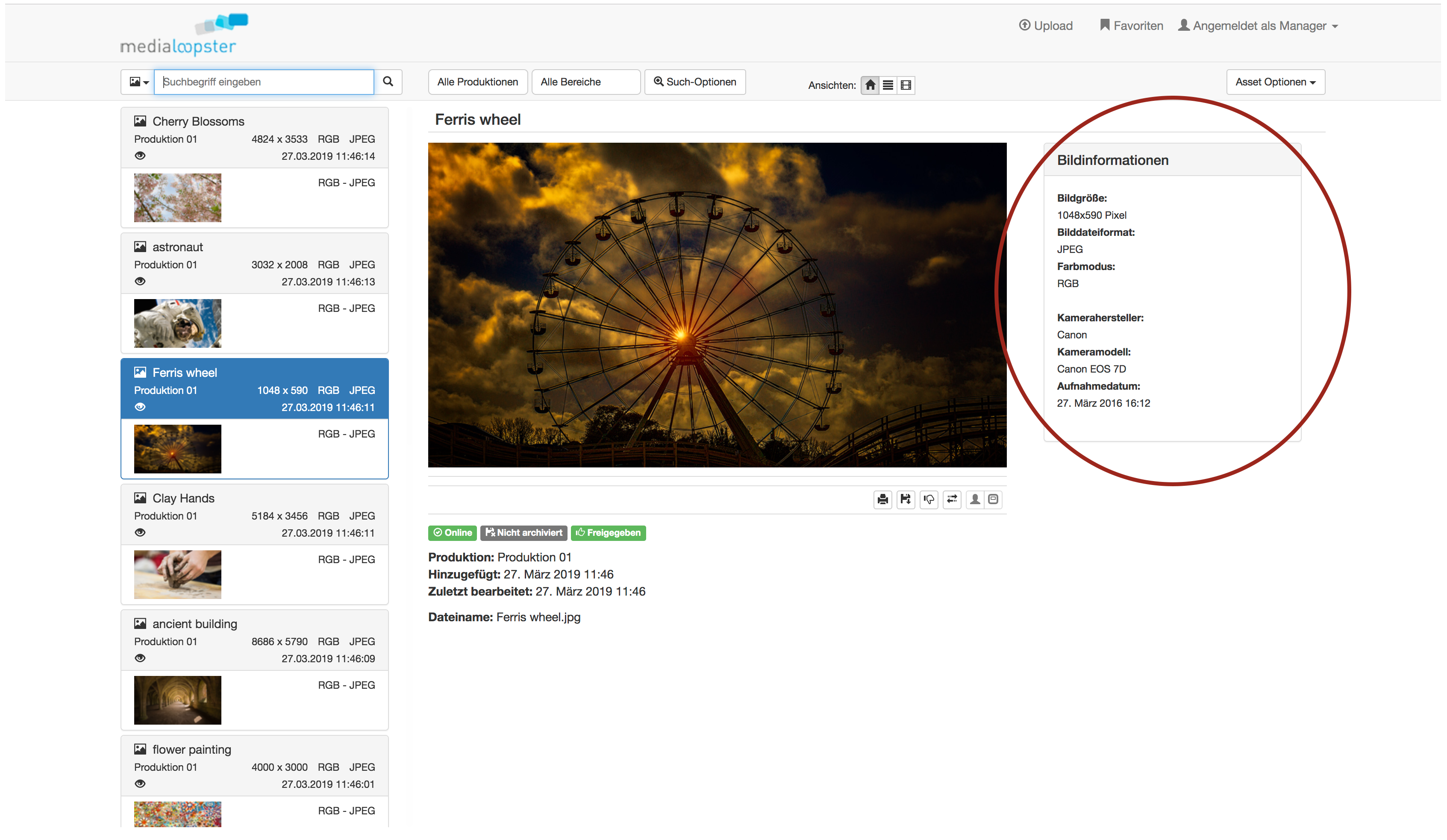Switch to the filmstrip view icon
The height and width of the screenshot is (840, 1447).
tap(906, 85)
